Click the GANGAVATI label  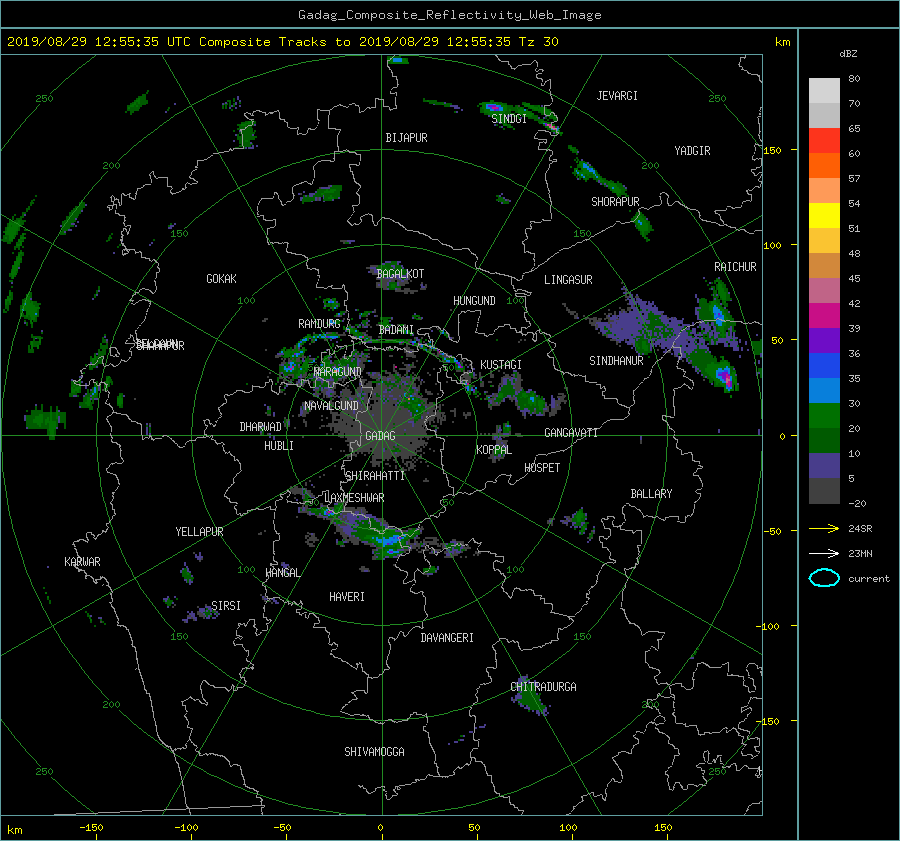click(x=571, y=433)
